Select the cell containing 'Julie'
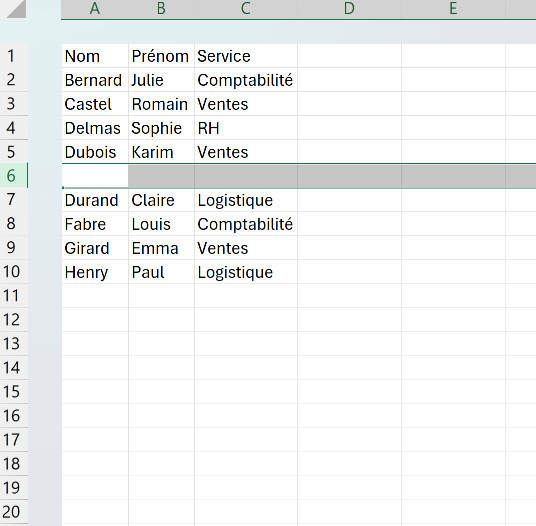The height and width of the screenshot is (526, 536). [x=161, y=80]
